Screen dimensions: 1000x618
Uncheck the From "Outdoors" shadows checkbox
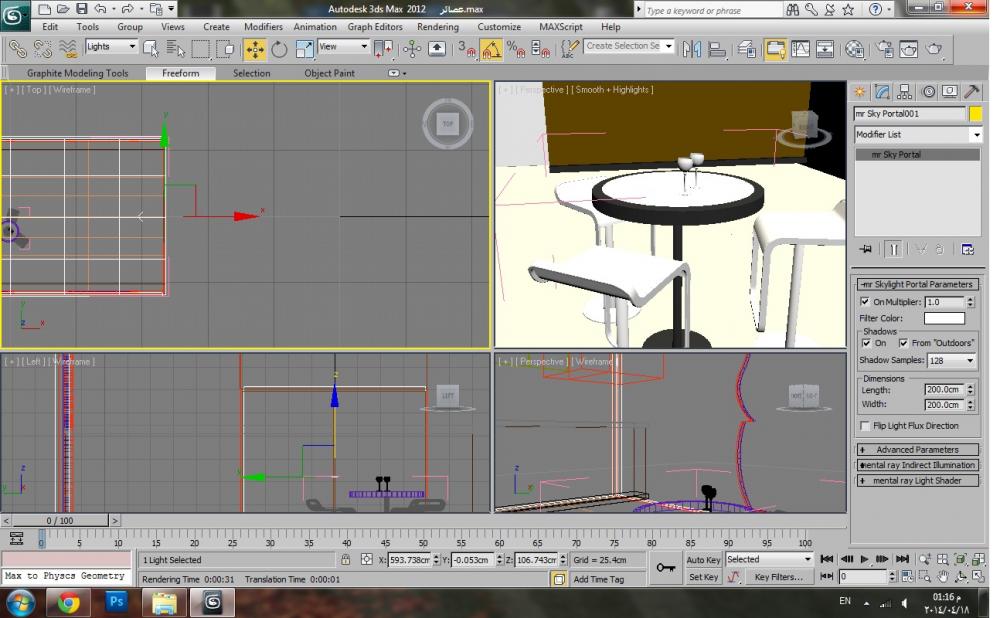click(903, 343)
